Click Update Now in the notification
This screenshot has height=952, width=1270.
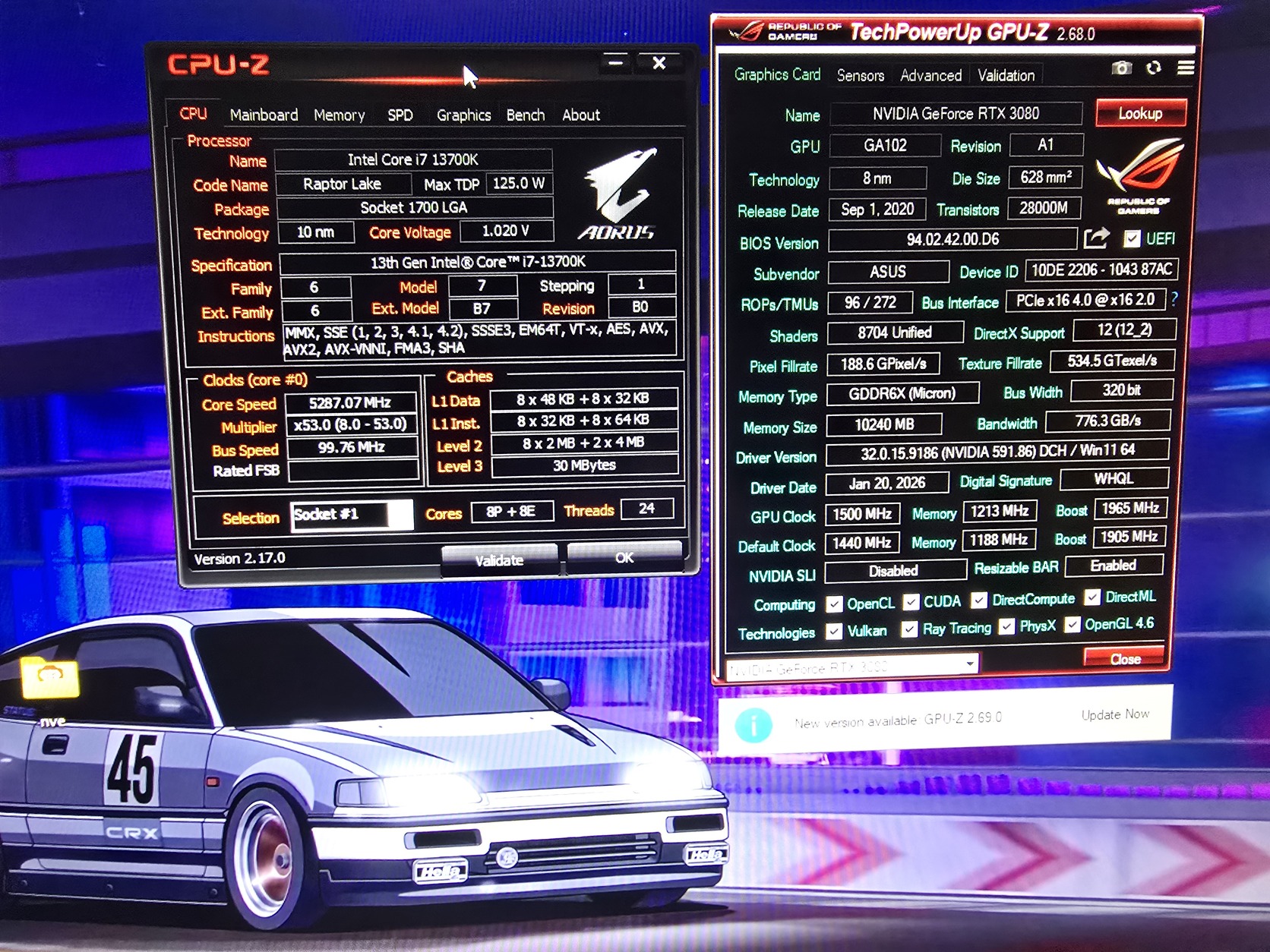coord(1115,714)
